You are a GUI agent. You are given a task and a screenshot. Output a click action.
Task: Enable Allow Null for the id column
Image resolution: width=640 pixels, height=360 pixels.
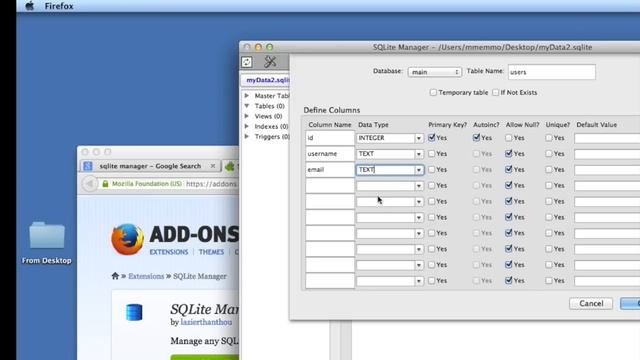(x=509, y=138)
